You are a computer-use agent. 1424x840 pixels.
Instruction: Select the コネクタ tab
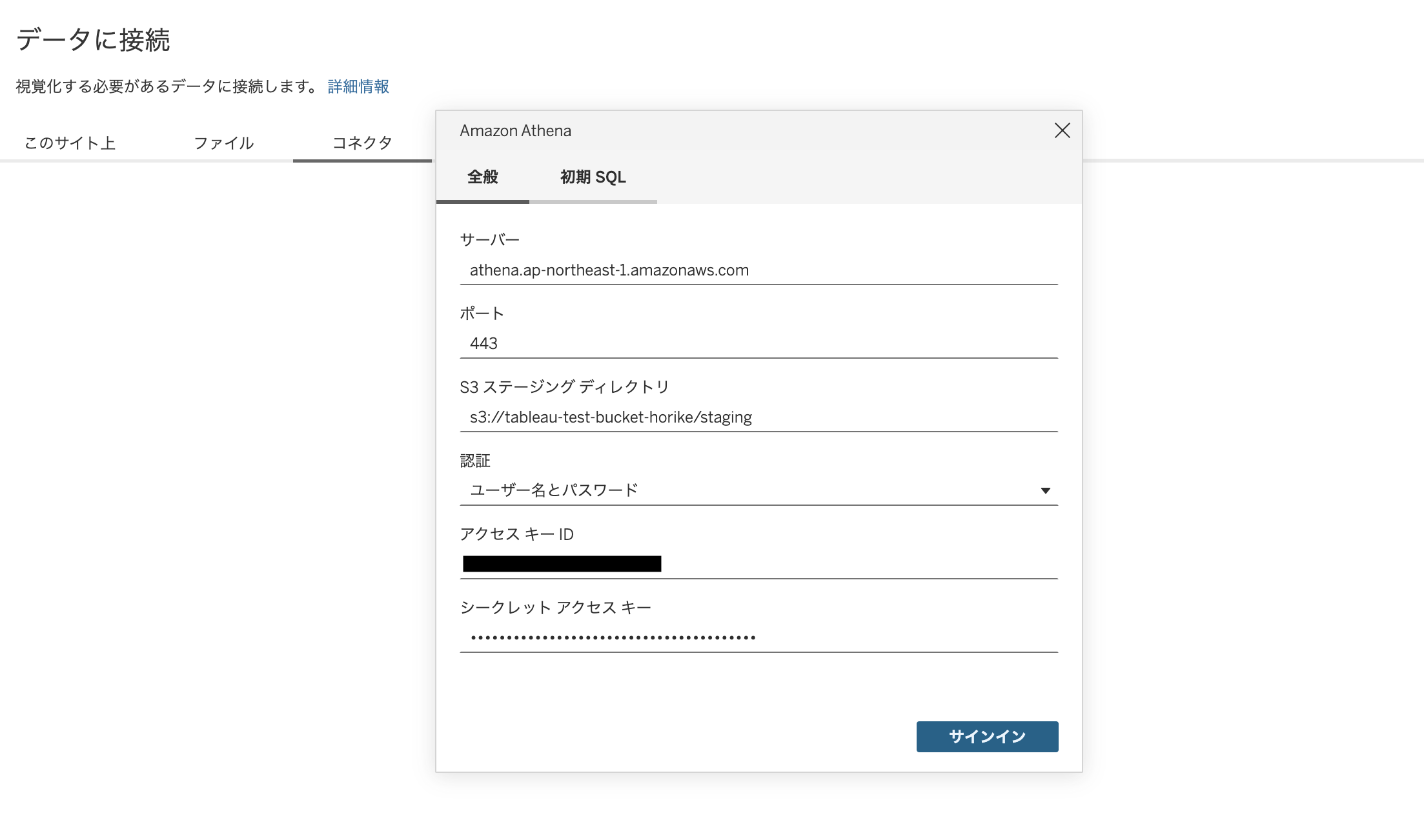click(x=362, y=143)
